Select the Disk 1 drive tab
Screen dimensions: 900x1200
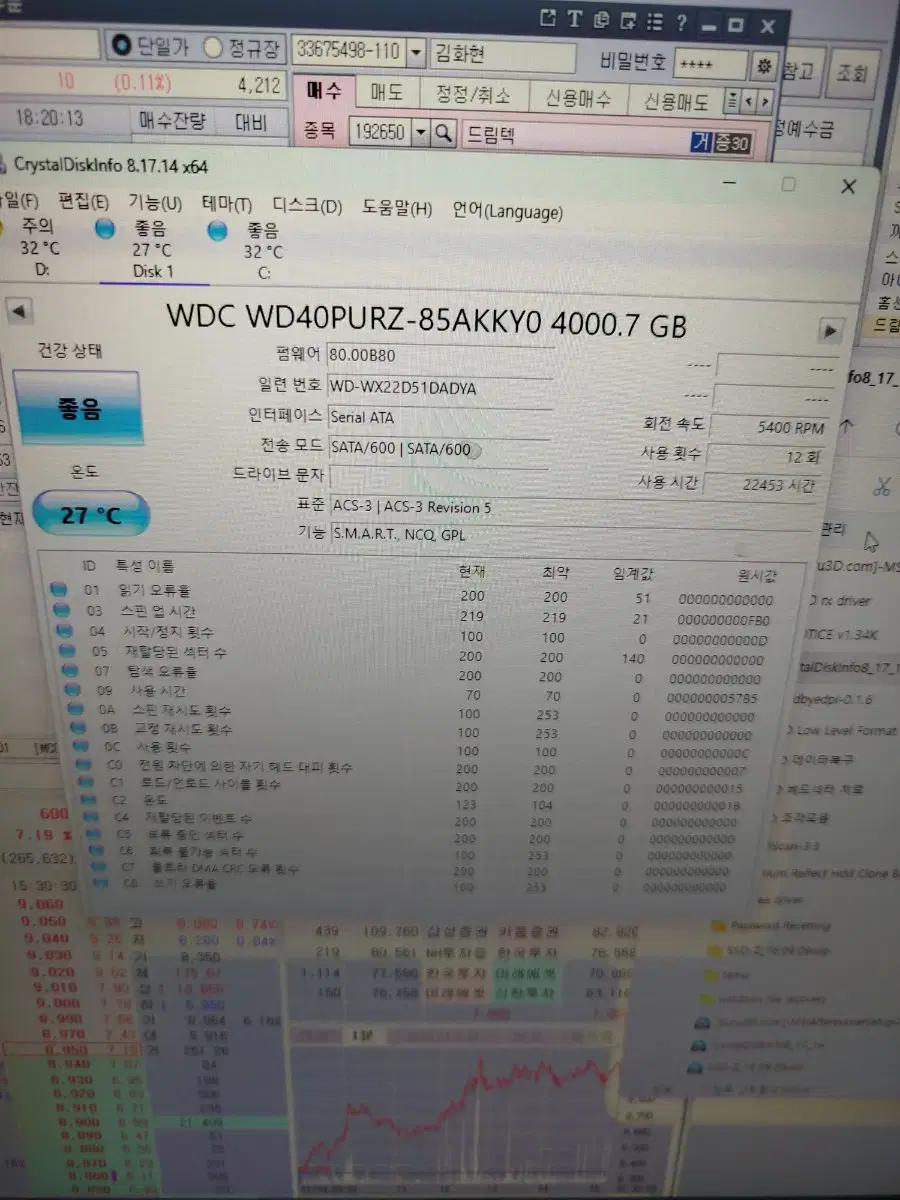coord(152,250)
